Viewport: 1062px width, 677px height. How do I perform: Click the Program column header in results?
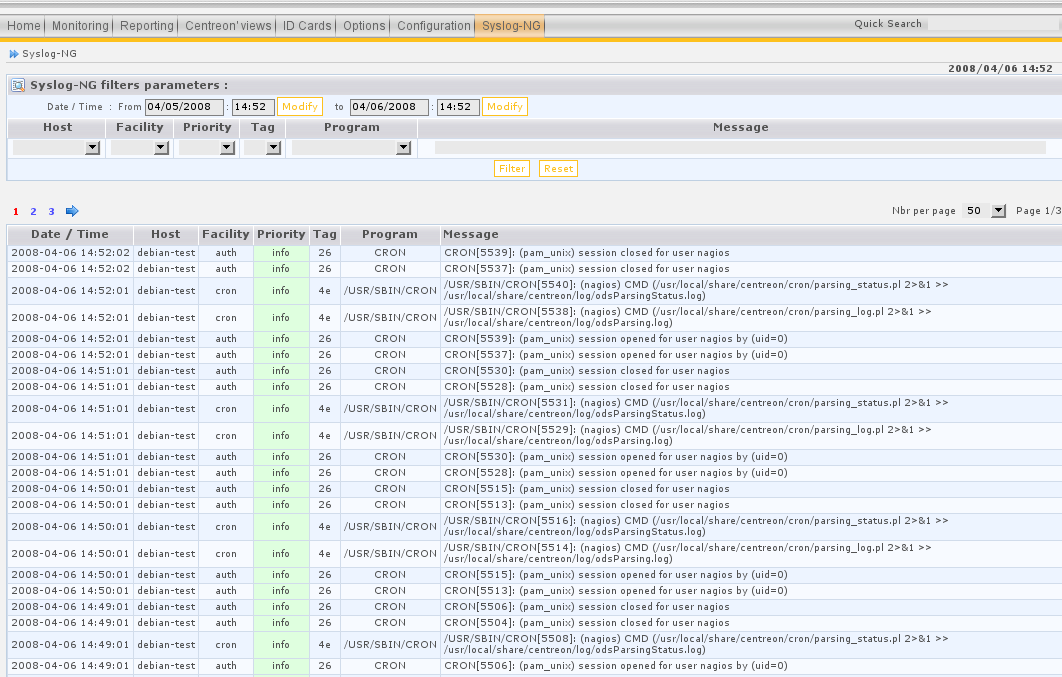(389, 234)
